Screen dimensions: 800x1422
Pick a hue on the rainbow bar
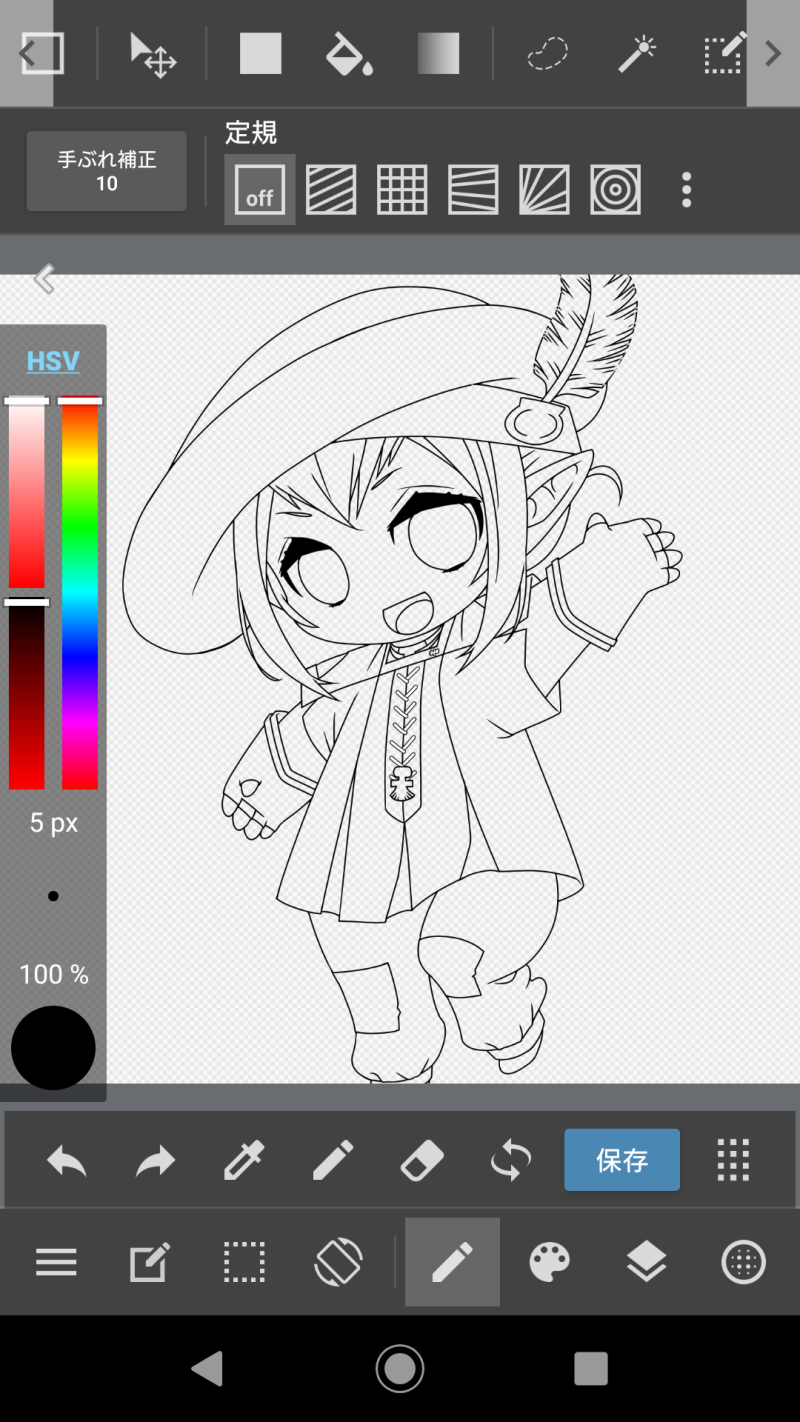pyautogui.click(x=80, y=595)
